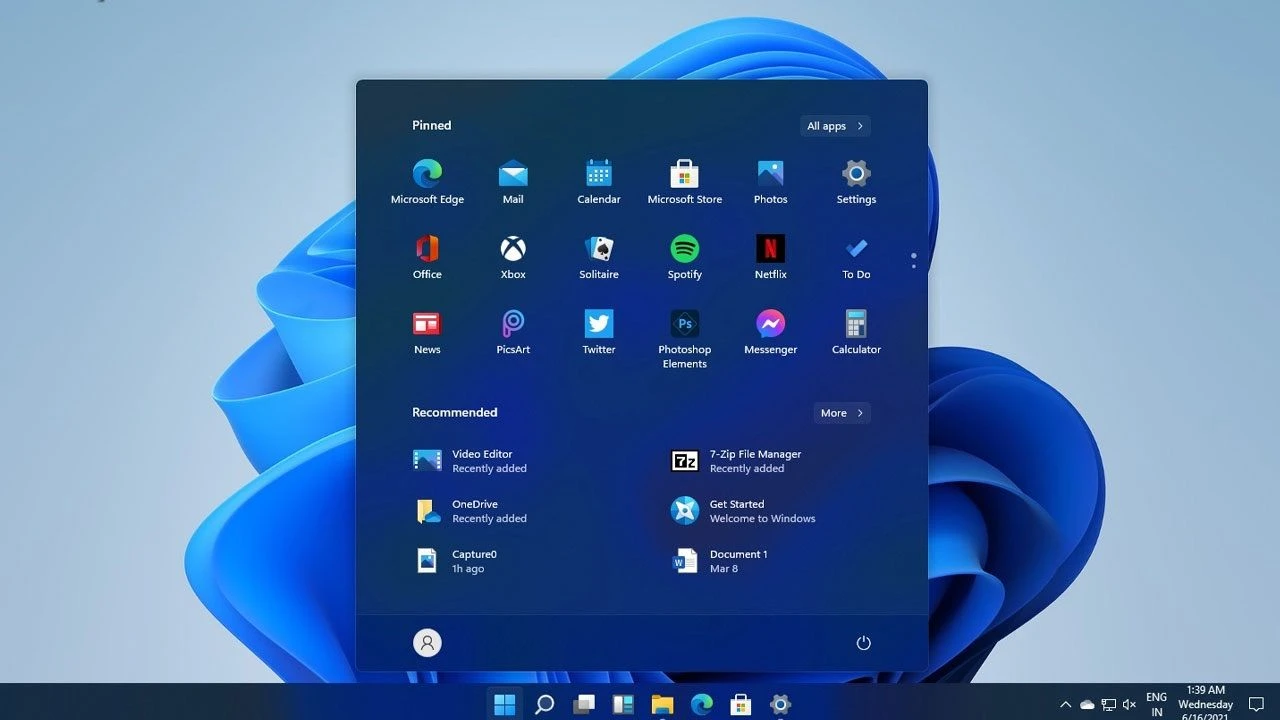
Task: Launch Microsoft To Do
Action: click(x=856, y=249)
